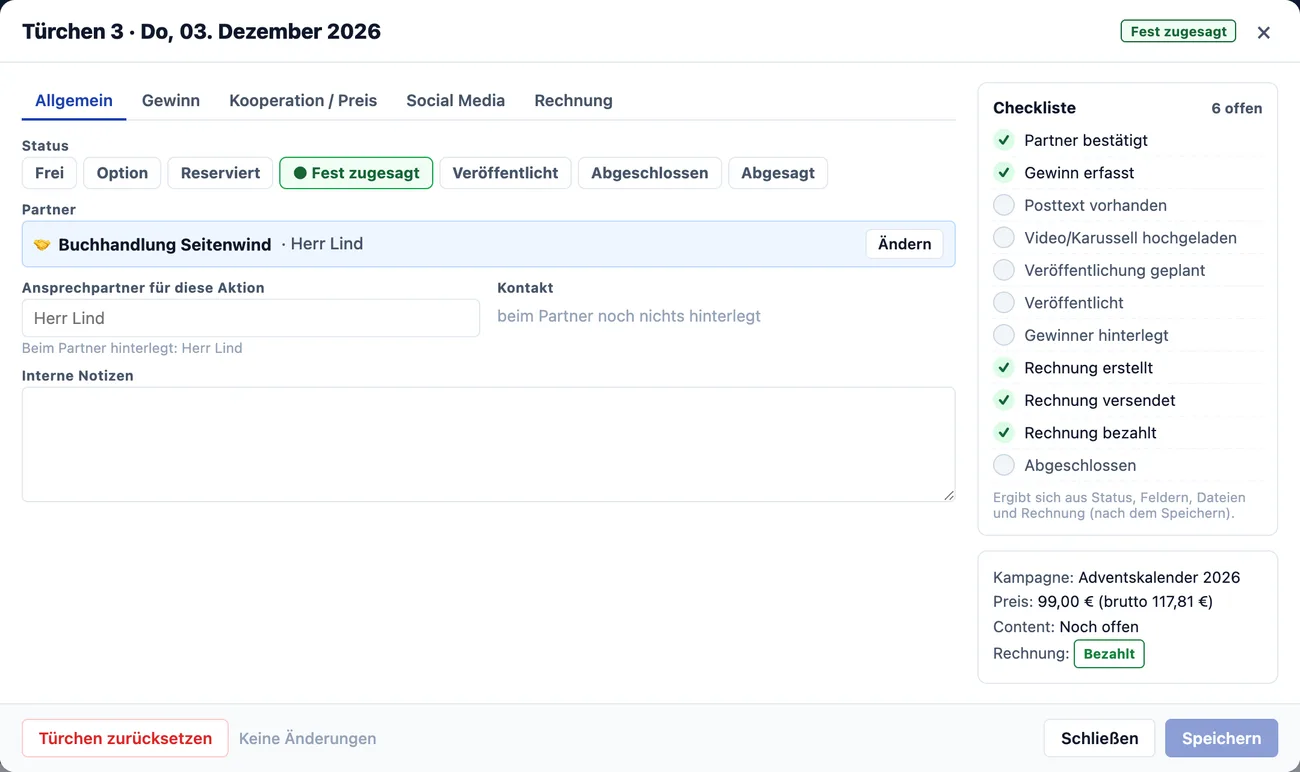1300x772 pixels.
Task: Click the Speichern button
Action: tap(1221, 738)
